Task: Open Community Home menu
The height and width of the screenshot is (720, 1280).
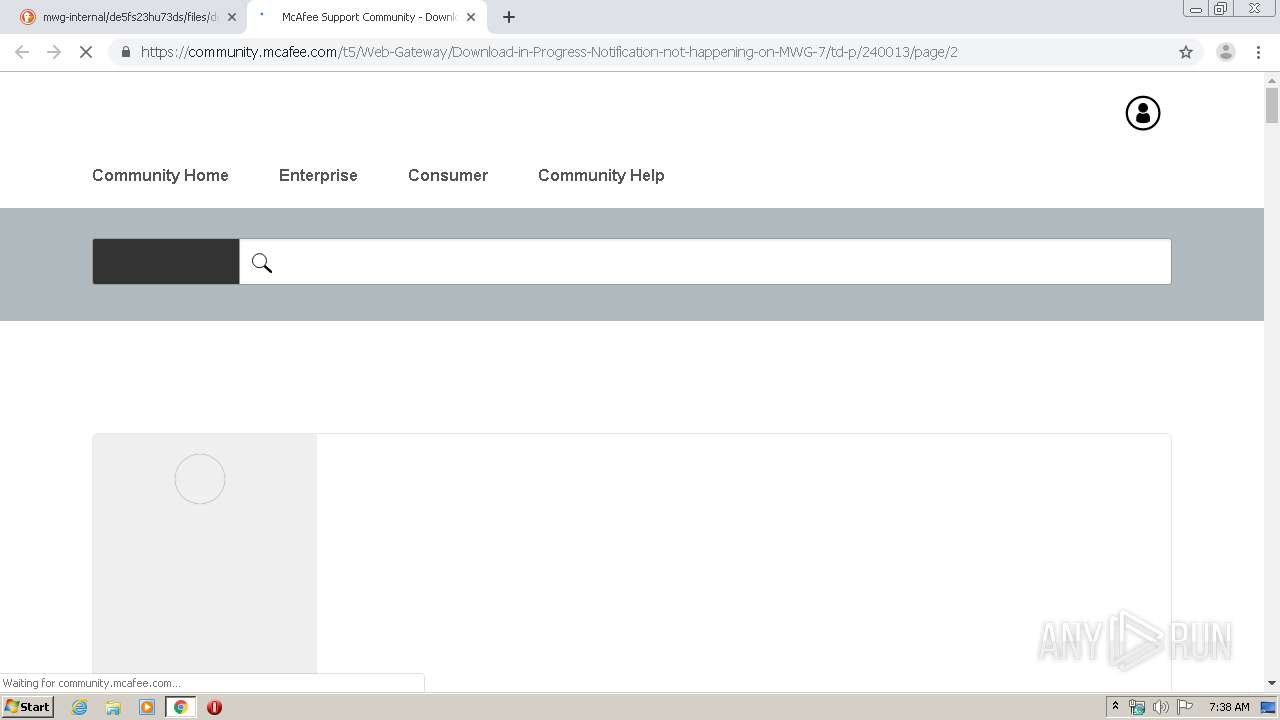Action: [160, 175]
